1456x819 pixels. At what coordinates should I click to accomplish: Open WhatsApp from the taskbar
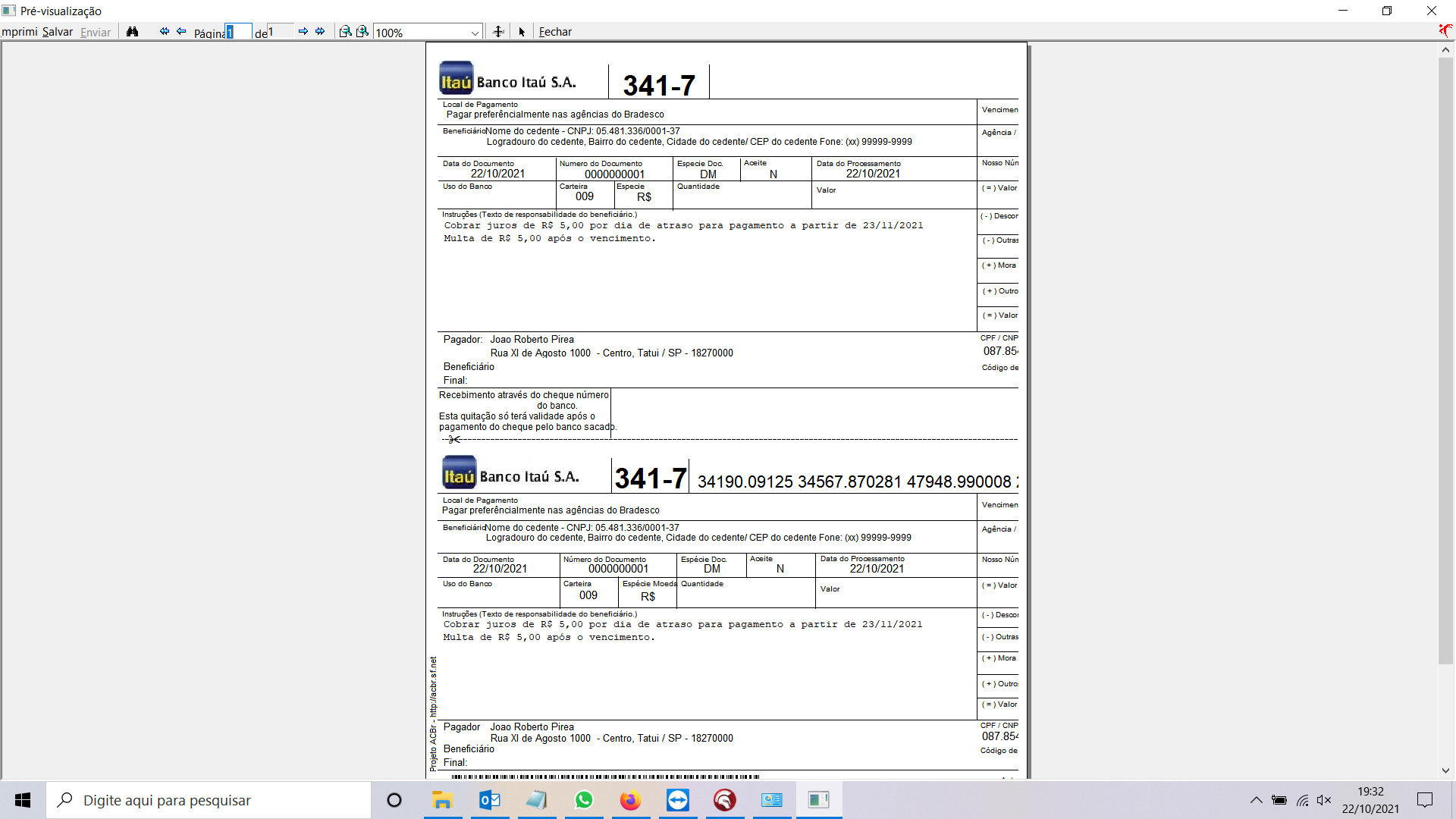pos(584,800)
